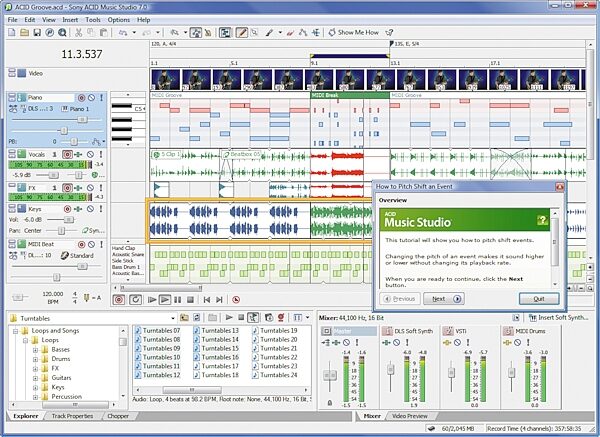Image resolution: width=600 pixels, height=437 pixels.
Task: Click the Show Me How button
Action: [354, 33]
